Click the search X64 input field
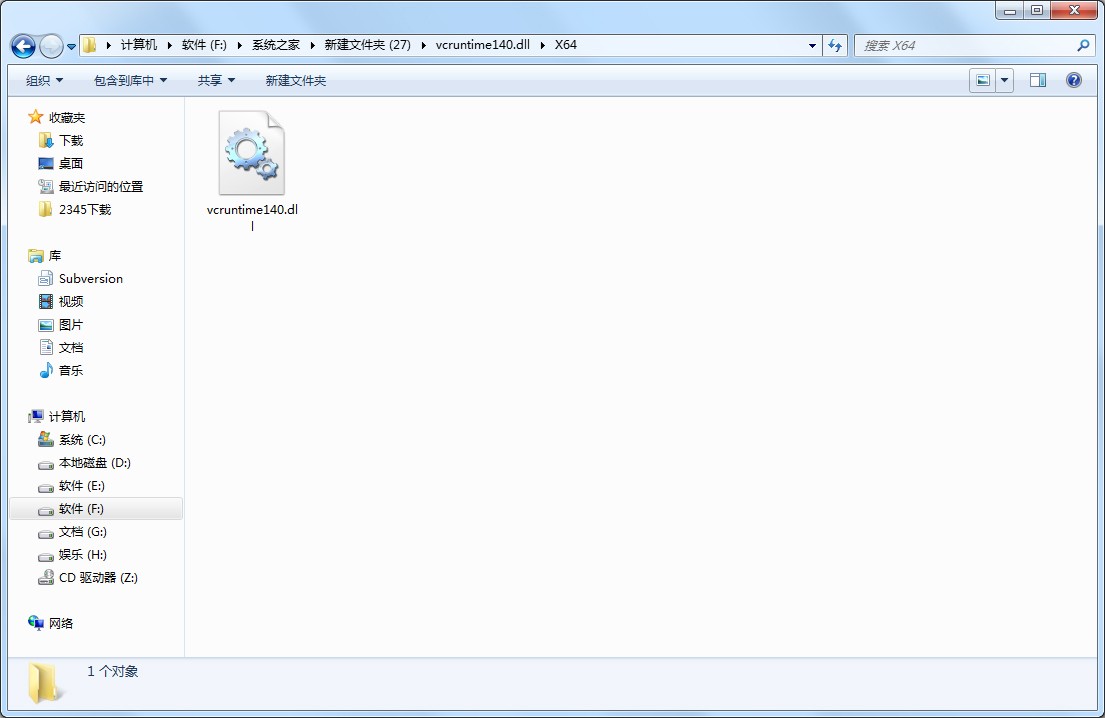 [x=965, y=45]
